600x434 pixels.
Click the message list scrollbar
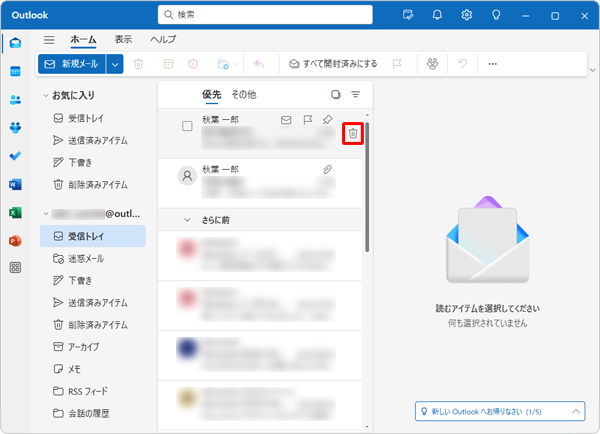click(x=367, y=187)
